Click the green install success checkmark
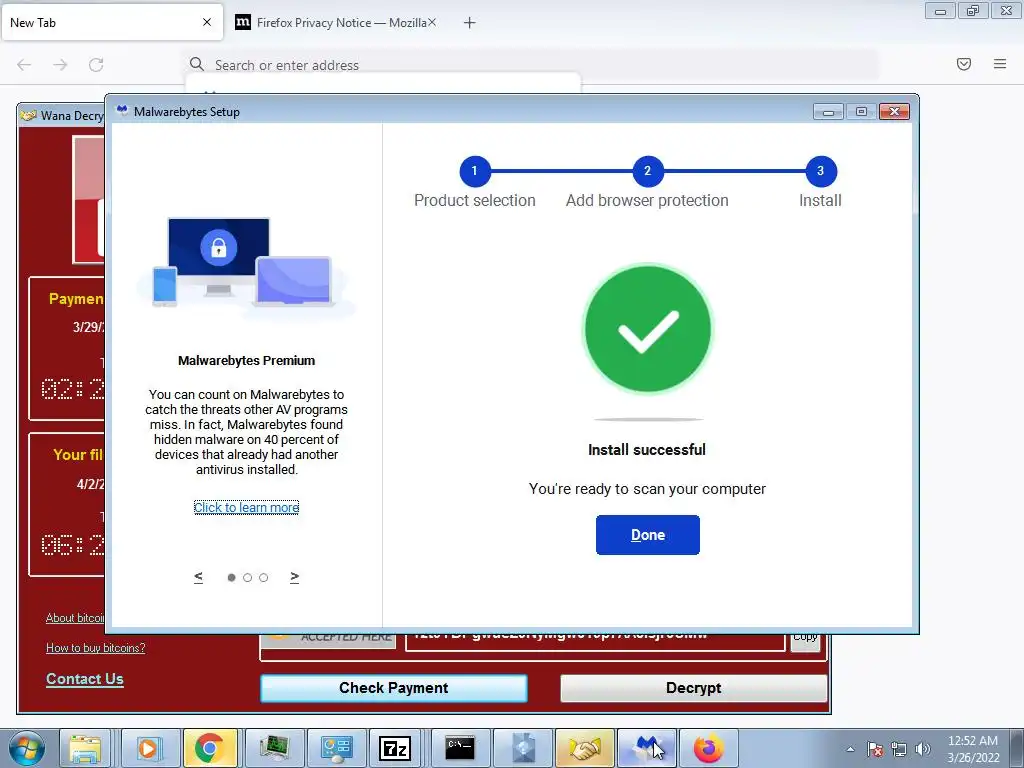 (647, 328)
